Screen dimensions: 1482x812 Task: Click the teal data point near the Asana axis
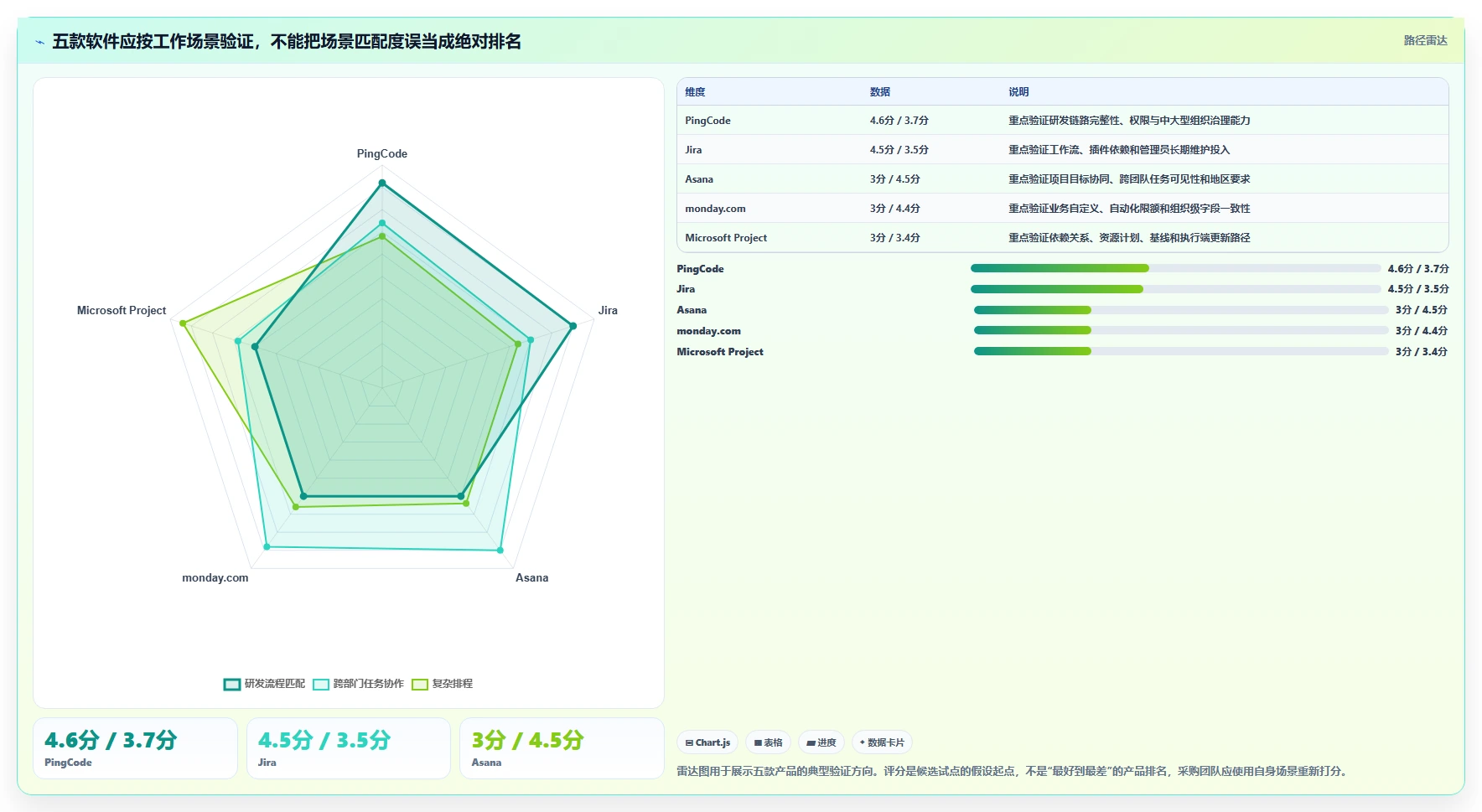[x=500, y=551]
